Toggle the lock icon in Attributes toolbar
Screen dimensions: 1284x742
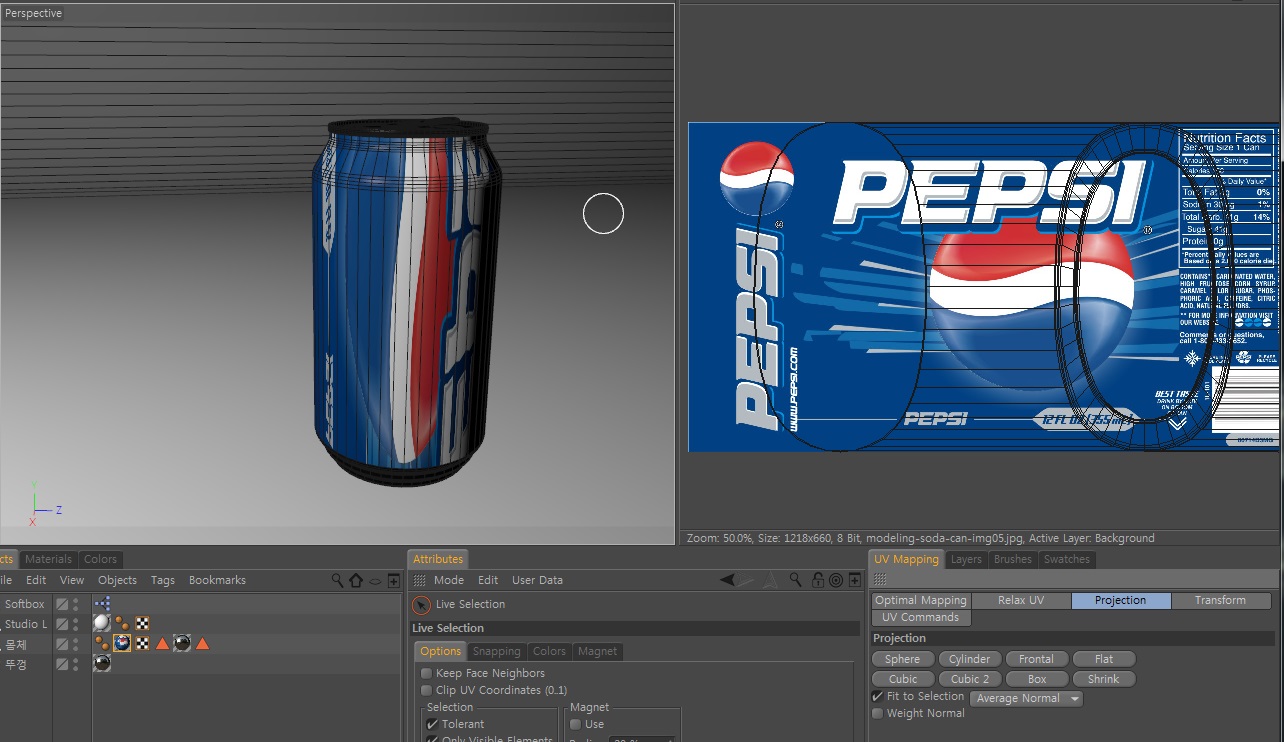pyautogui.click(x=817, y=580)
